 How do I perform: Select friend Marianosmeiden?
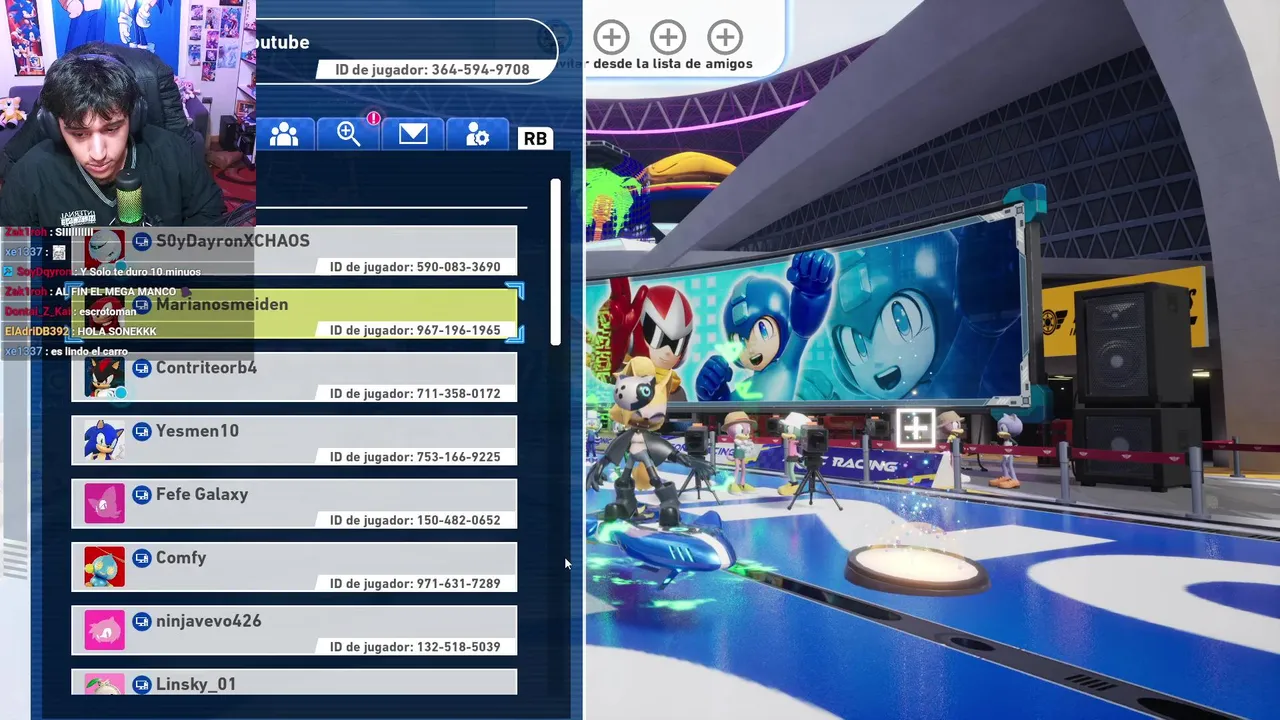point(294,314)
